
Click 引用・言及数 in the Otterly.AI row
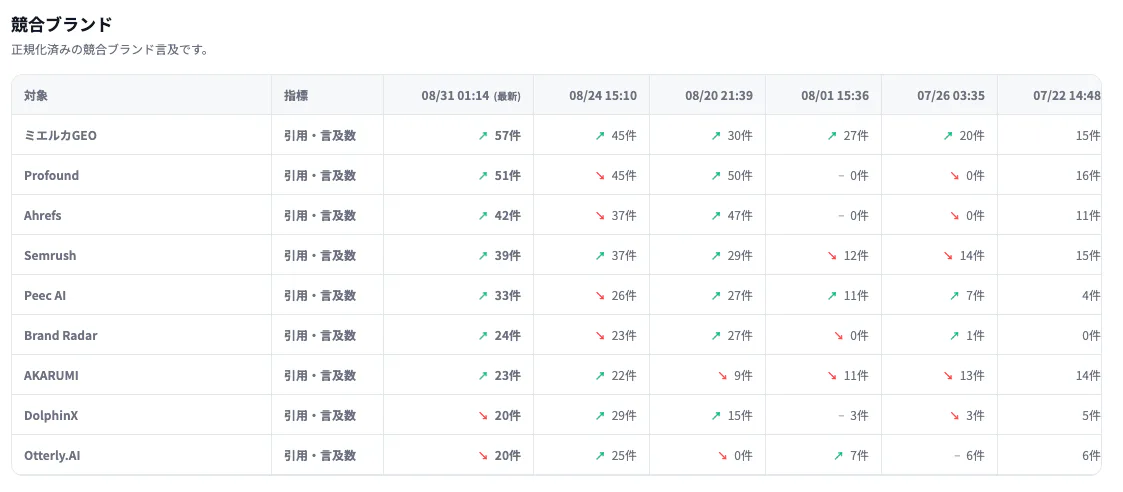click(320, 455)
